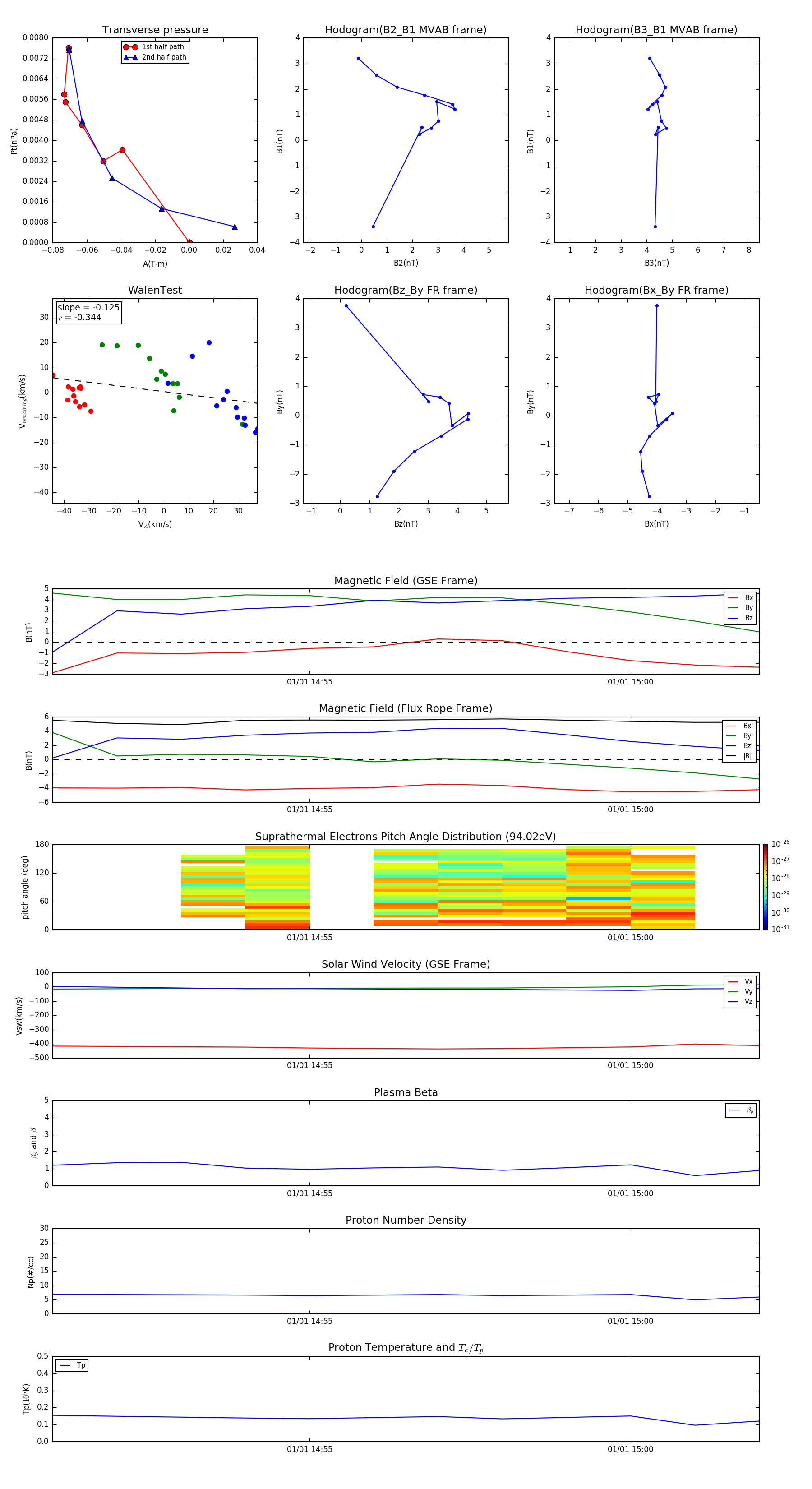This screenshot has width=812, height=1489.
Task: Click the "WalenTest" plot title
Action: click(x=155, y=290)
